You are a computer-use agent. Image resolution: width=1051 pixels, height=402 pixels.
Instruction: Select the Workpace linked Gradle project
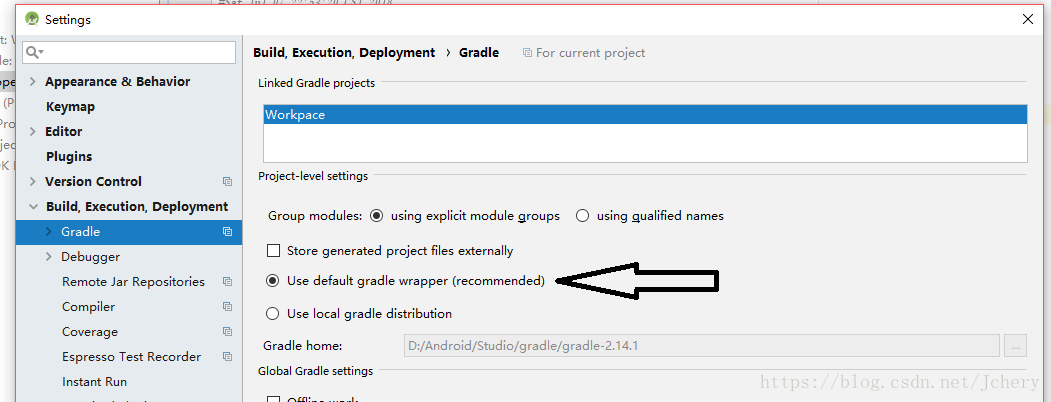tap(645, 115)
